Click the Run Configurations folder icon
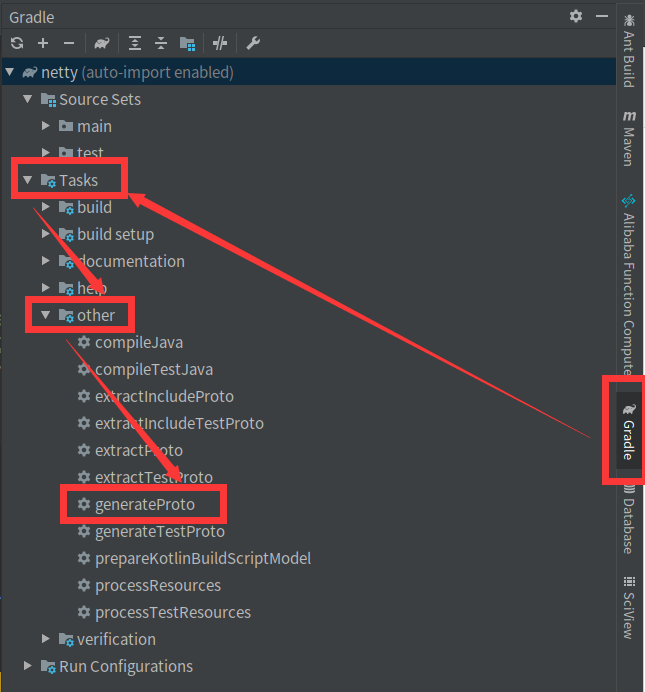 point(49,666)
